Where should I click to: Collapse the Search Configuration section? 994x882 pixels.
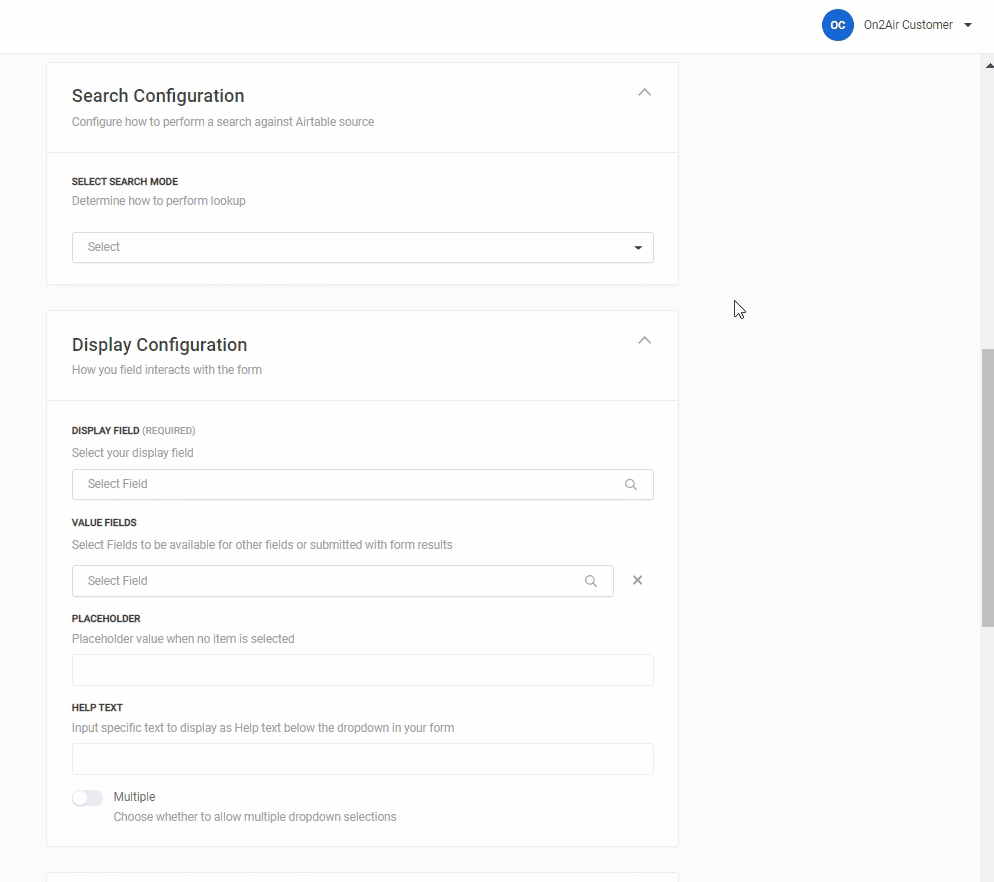click(x=644, y=92)
